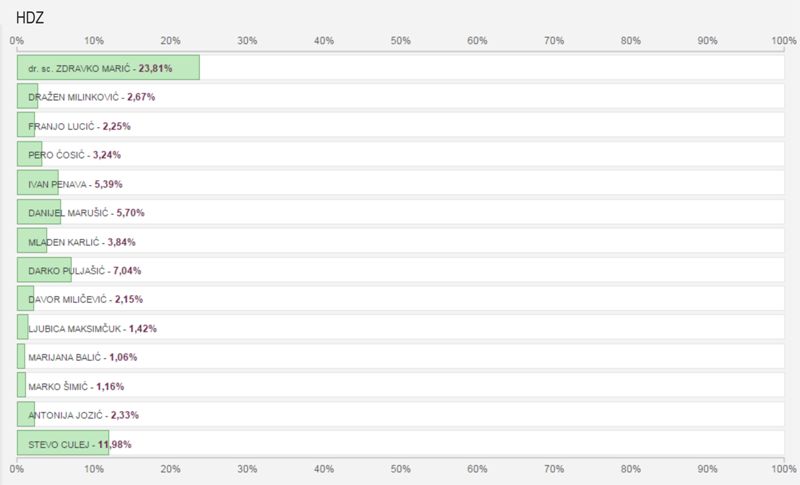Click Dražen Milinković's result bar
The width and height of the screenshot is (800, 485).
pyautogui.click(x=28, y=96)
